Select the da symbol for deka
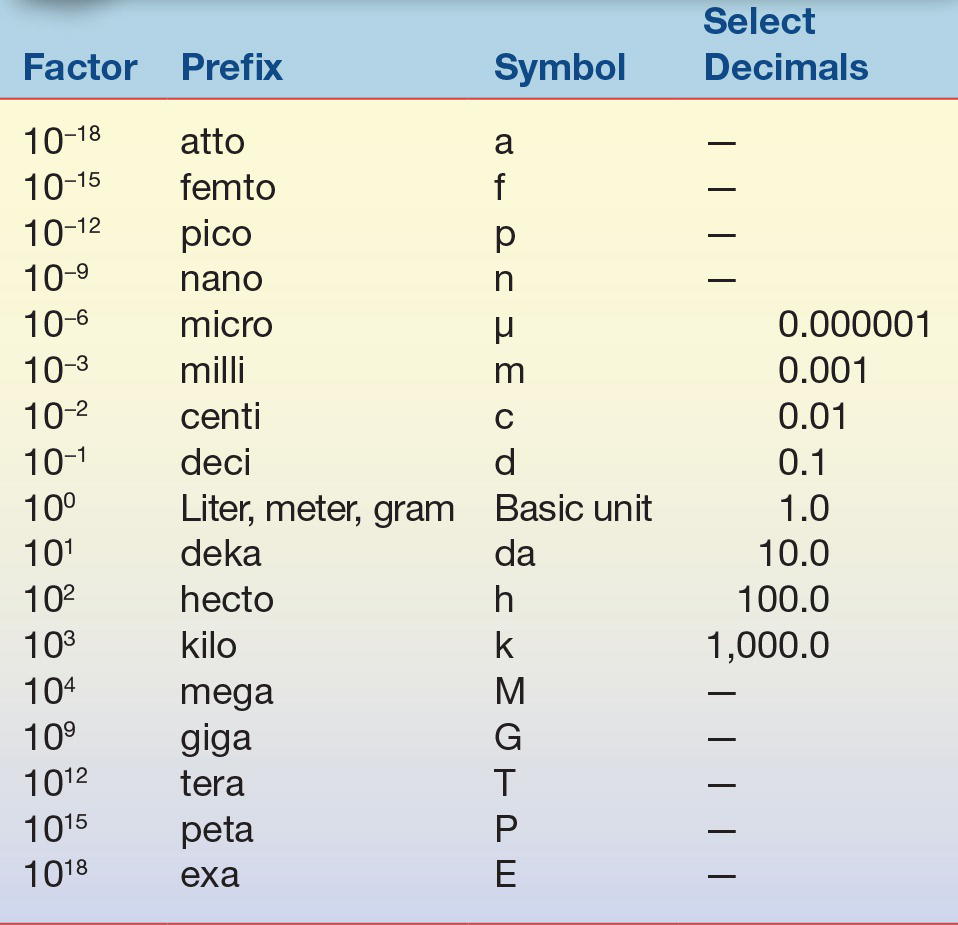 point(514,554)
